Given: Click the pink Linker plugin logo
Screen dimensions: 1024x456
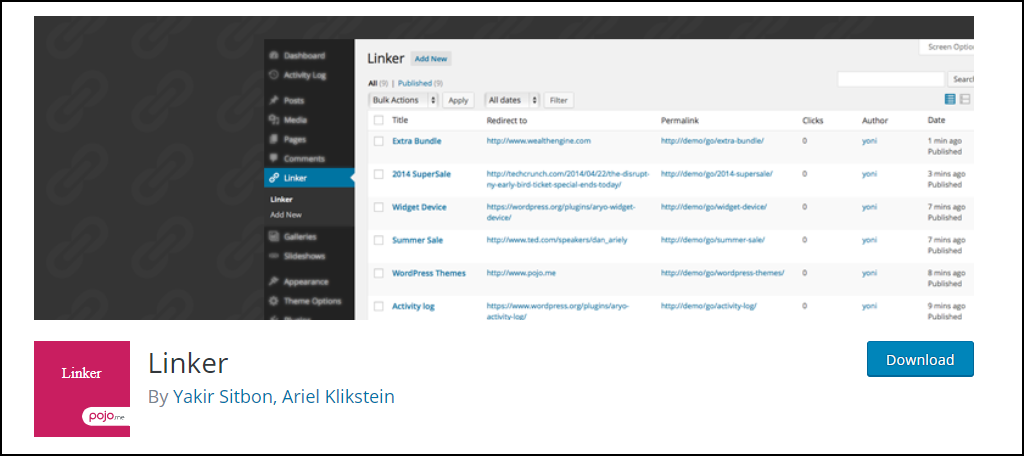Looking at the screenshot, I should [x=82, y=389].
